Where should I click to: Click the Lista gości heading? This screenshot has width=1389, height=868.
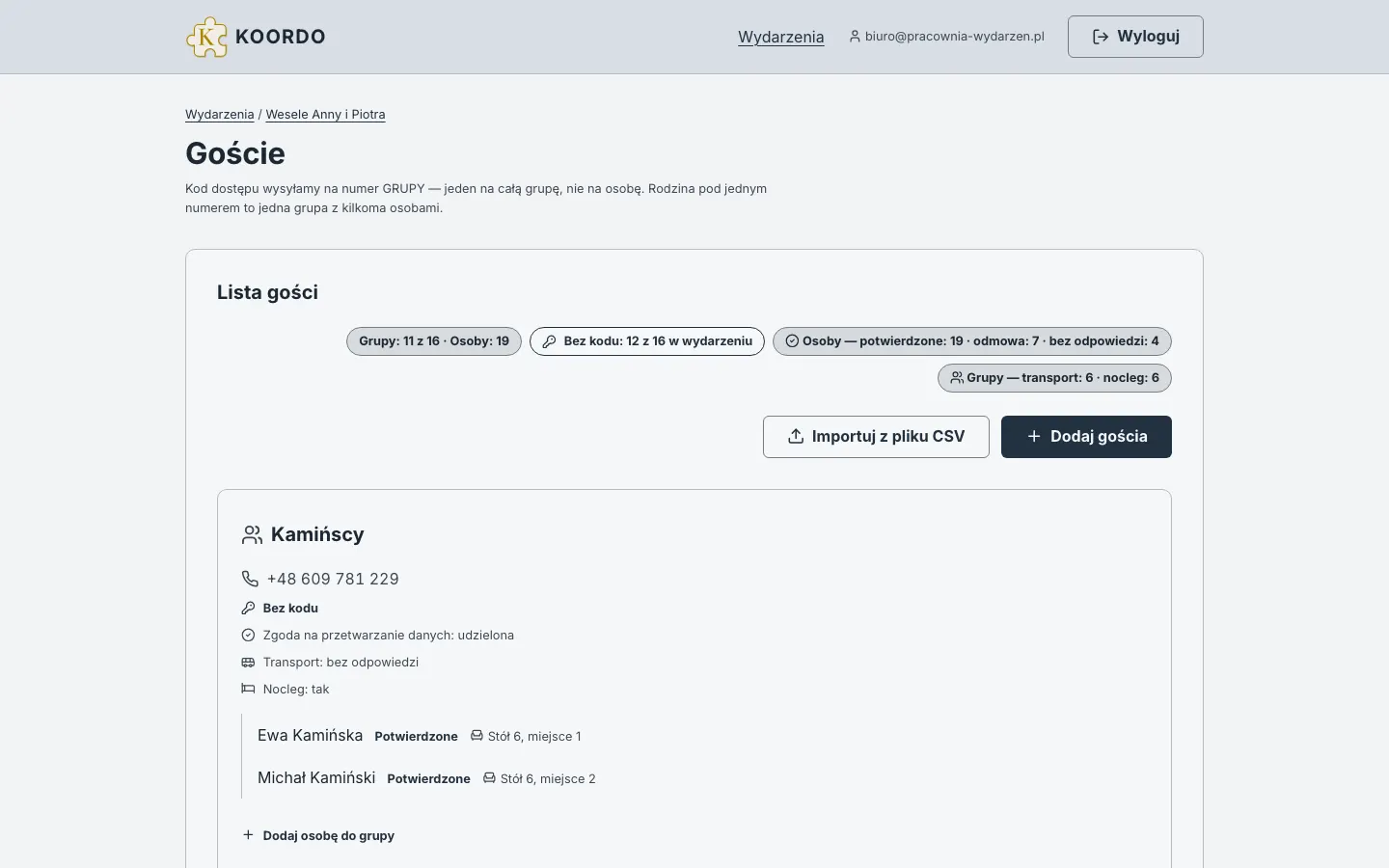[x=267, y=292]
